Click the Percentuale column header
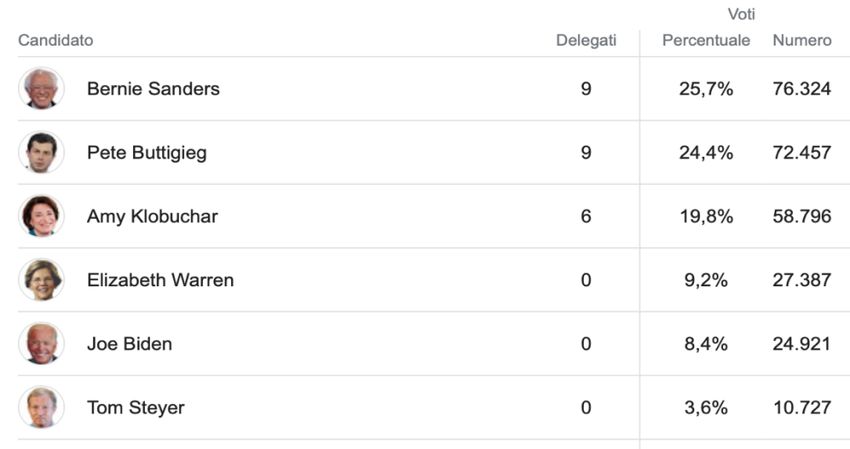Image resolution: width=850 pixels, height=449 pixels. [706, 41]
